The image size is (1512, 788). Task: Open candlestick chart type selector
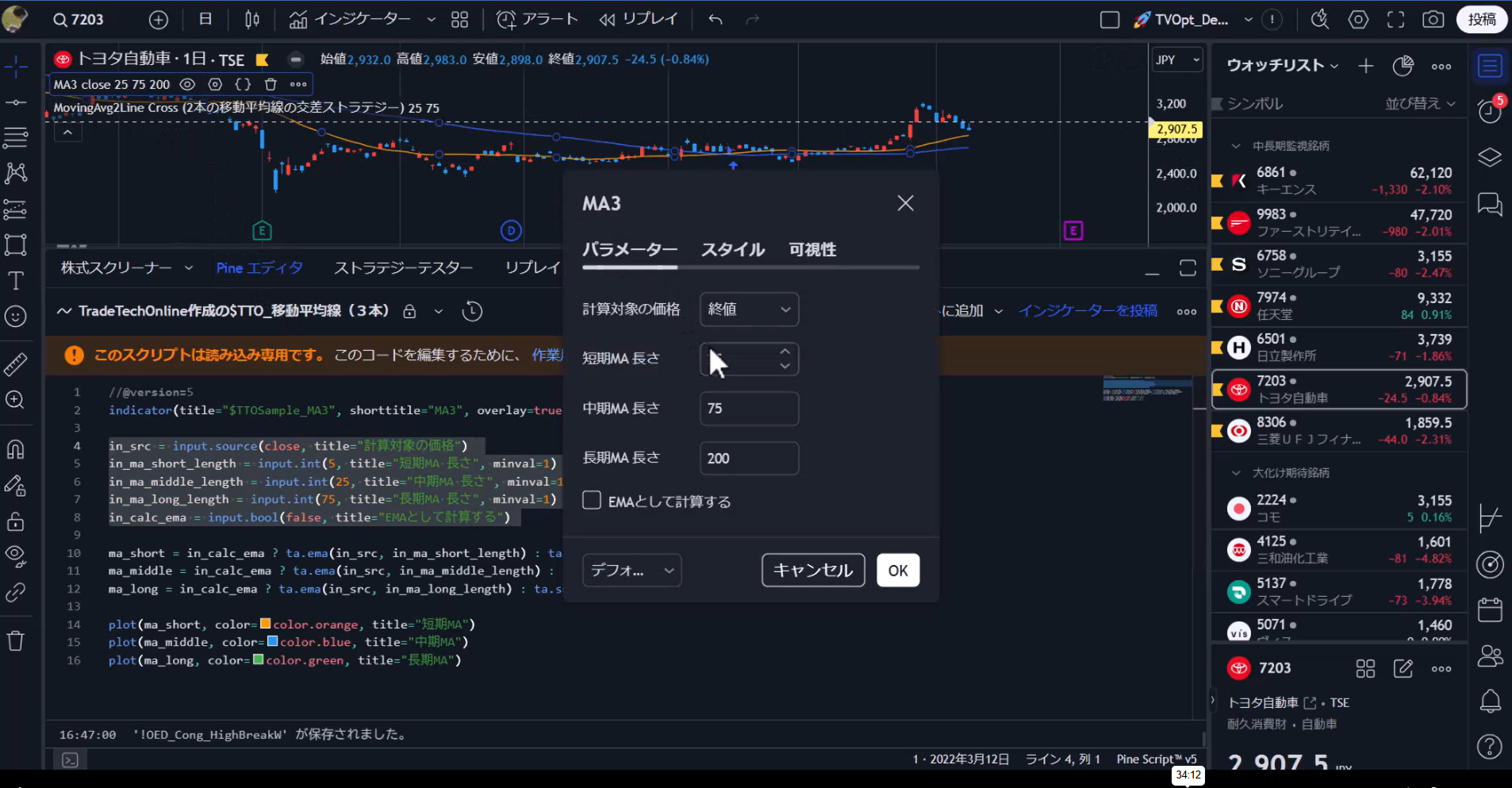coord(252,20)
